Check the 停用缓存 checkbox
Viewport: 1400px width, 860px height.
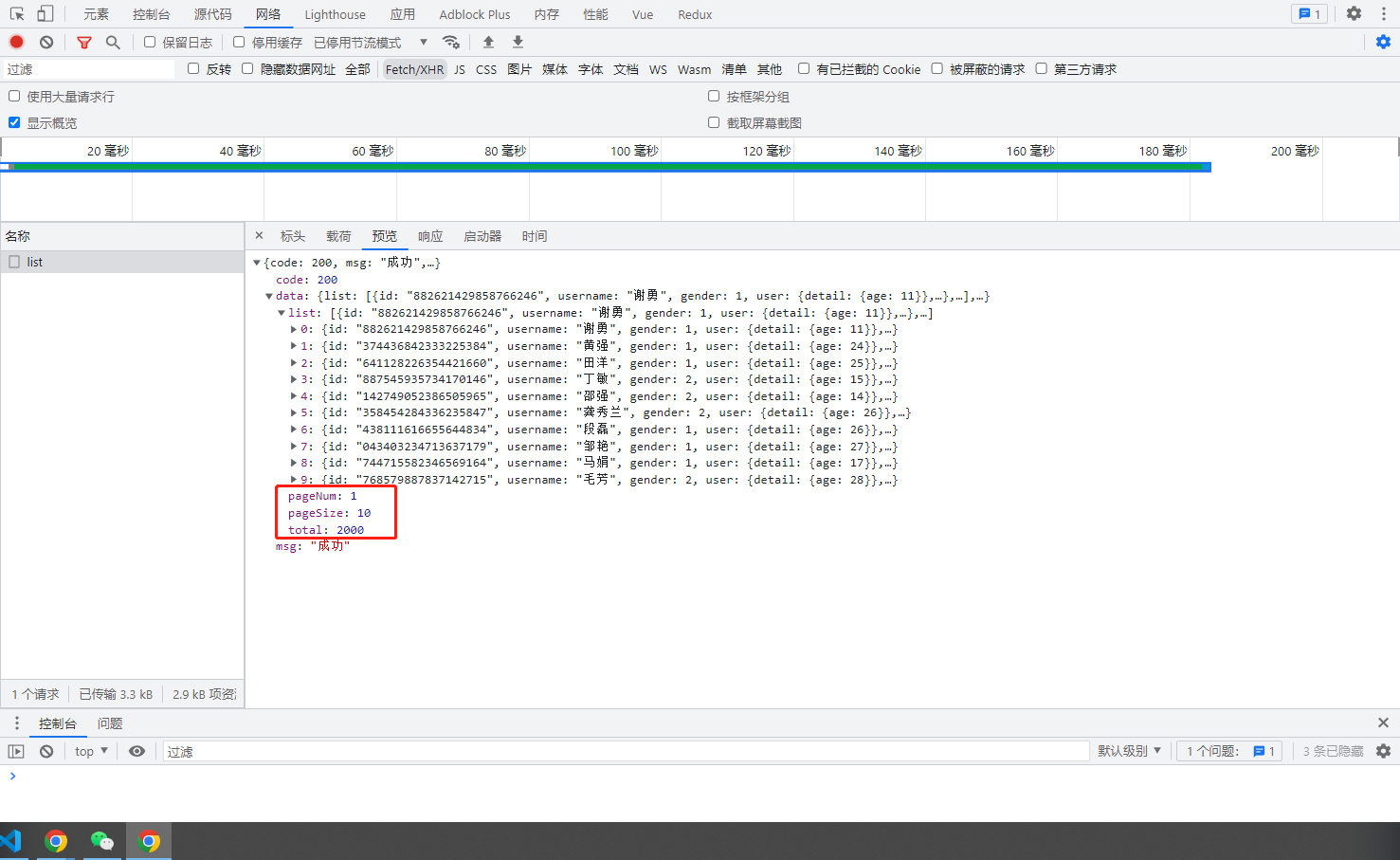pos(238,42)
